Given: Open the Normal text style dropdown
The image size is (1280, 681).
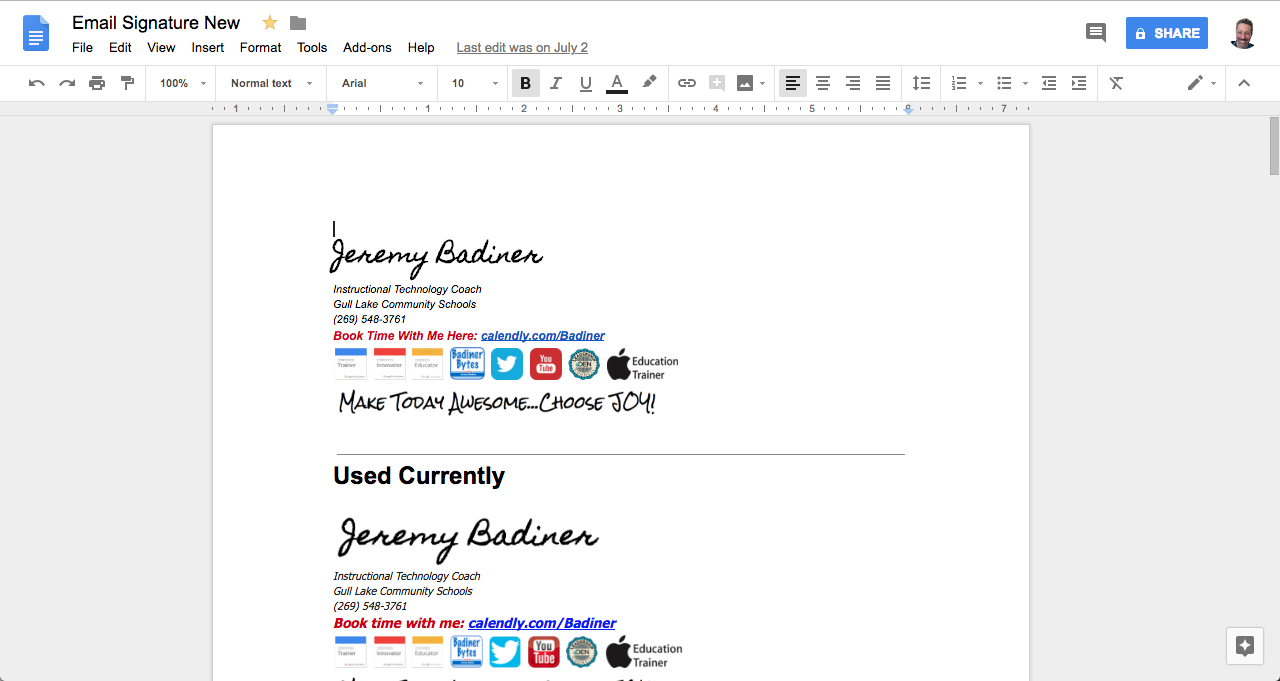Looking at the screenshot, I should click(x=271, y=83).
